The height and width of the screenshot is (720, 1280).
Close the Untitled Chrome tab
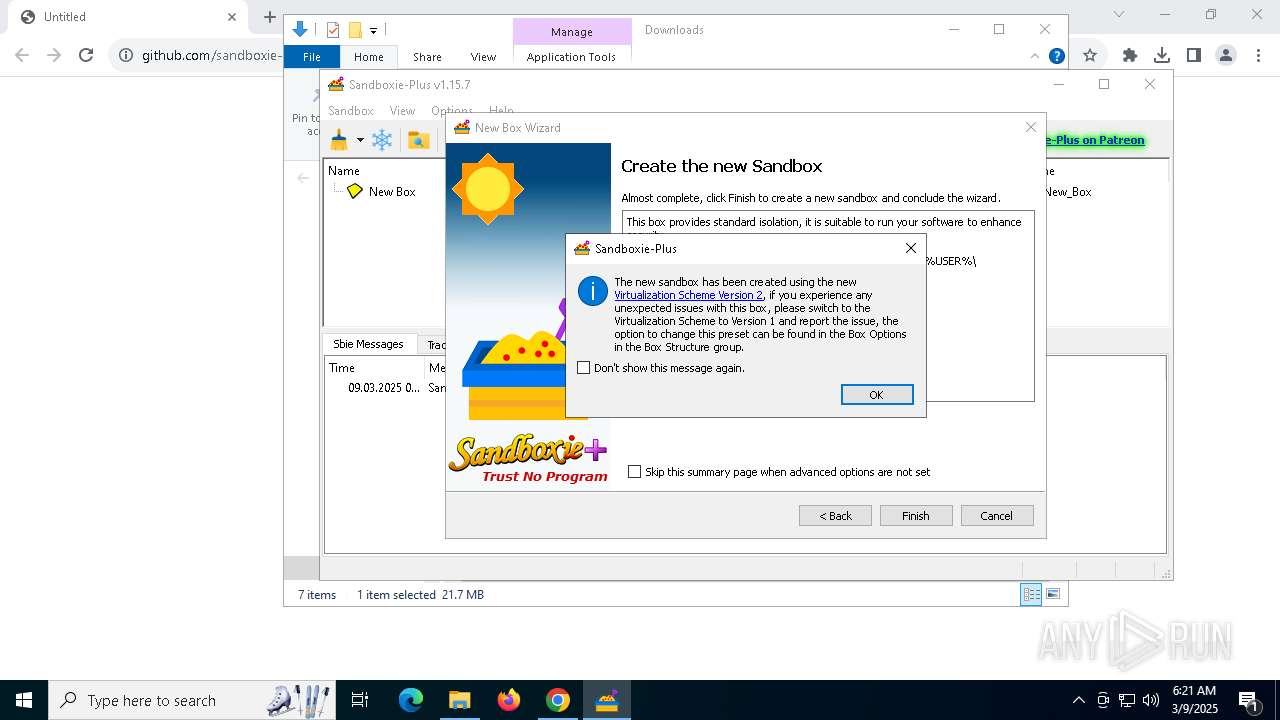click(x=232, y=17)
